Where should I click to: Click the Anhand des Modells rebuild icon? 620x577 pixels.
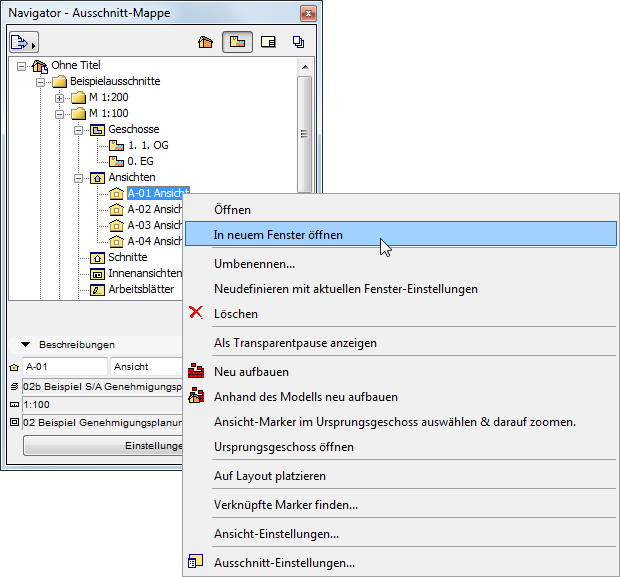point(196,396)
